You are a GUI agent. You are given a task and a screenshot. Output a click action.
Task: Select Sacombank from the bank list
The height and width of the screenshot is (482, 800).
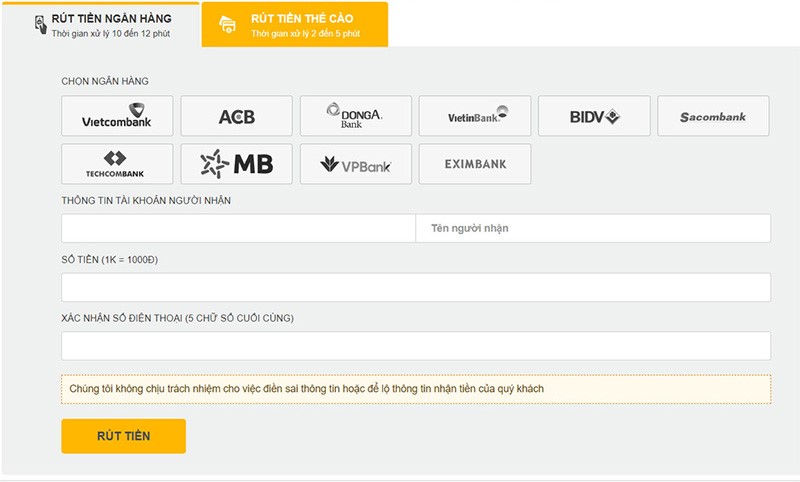tap(713, 116)
